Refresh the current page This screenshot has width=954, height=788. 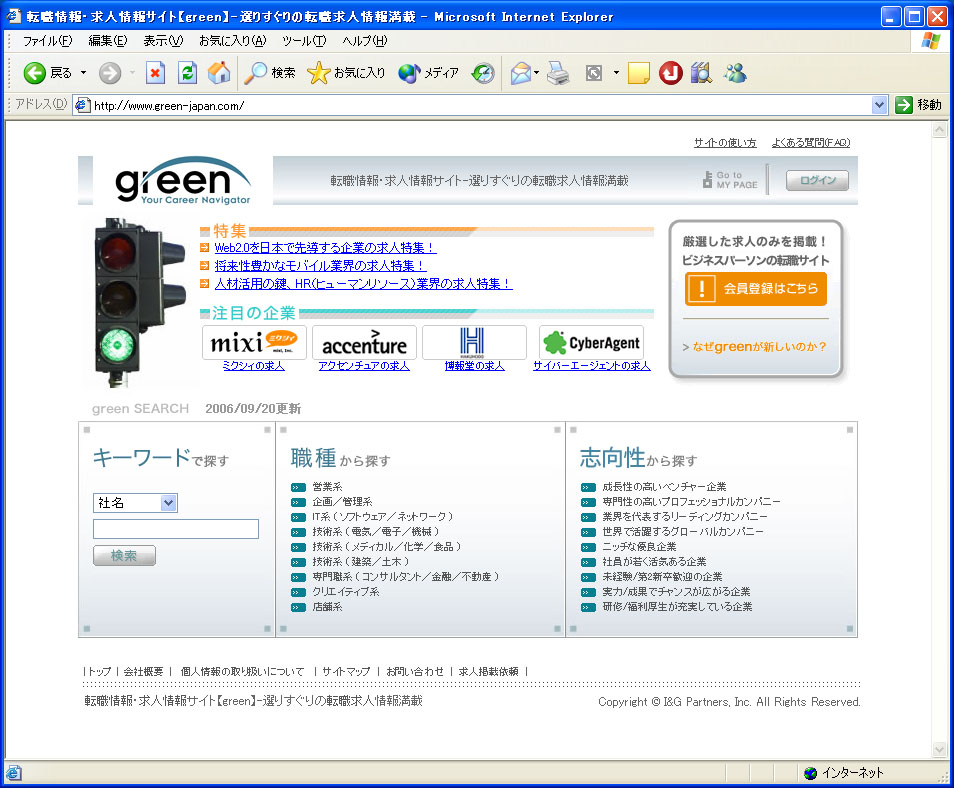coord(187,73)
